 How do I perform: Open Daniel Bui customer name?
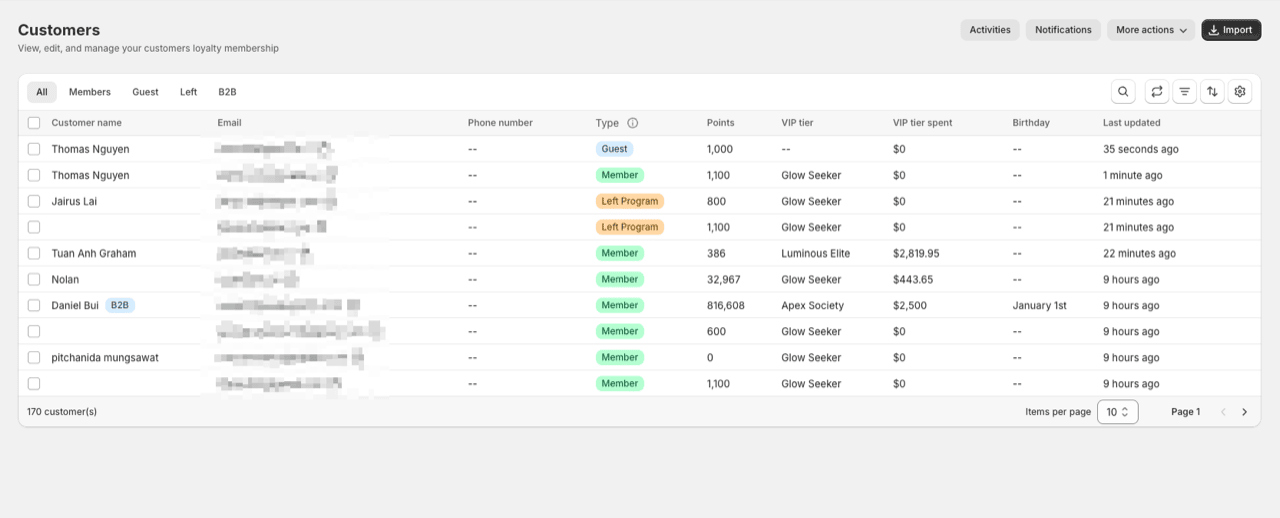pos(75,305)
